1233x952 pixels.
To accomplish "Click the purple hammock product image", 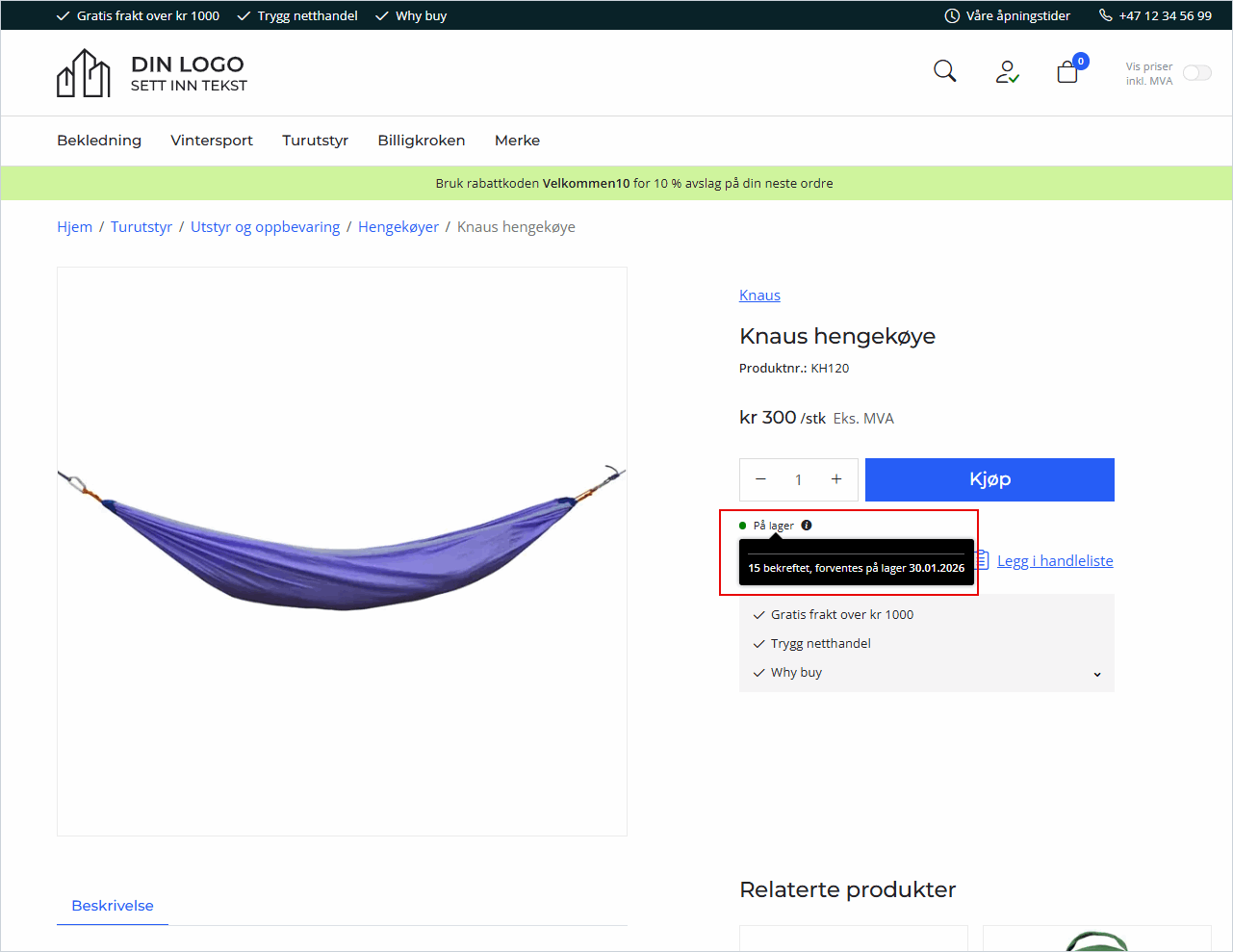I will point(342,539).
